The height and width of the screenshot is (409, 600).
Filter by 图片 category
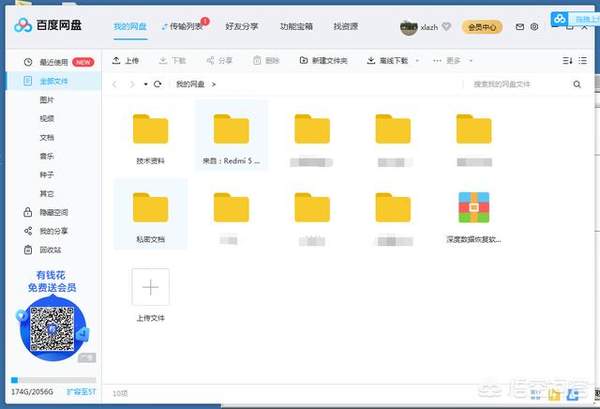[x=47, y=100]
